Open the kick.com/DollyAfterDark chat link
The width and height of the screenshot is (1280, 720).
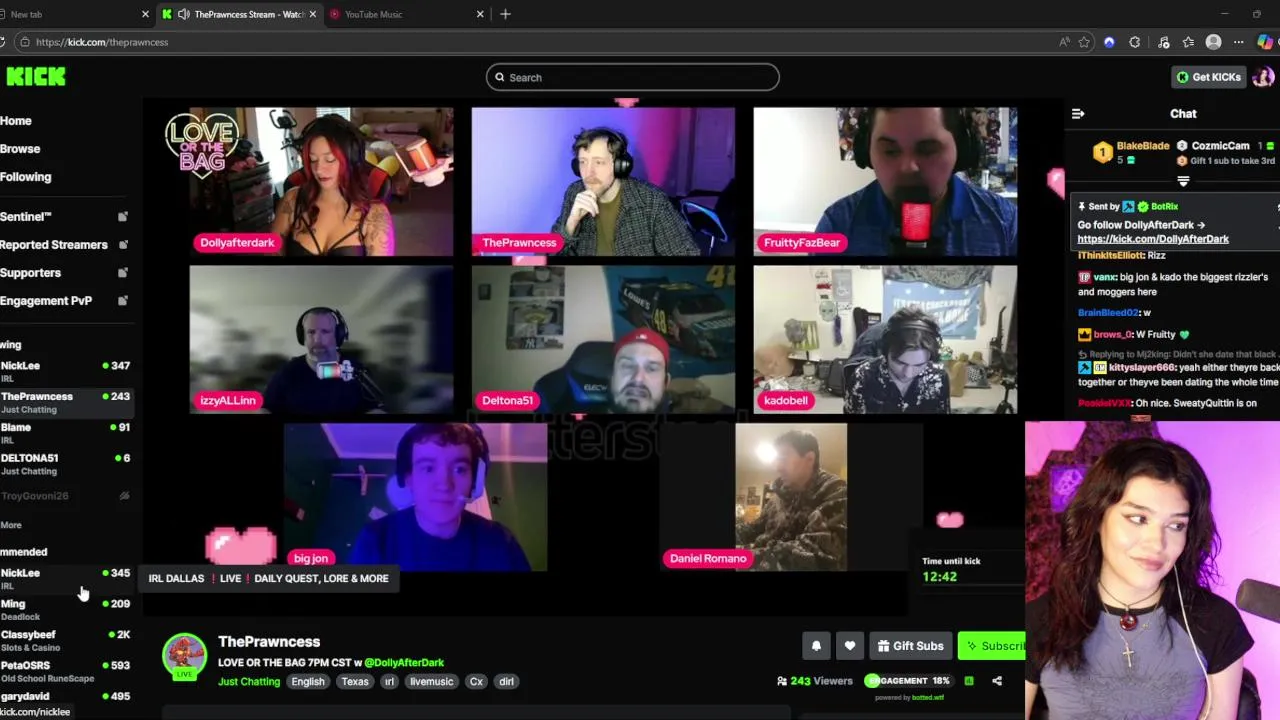[x=1153, y=239]
